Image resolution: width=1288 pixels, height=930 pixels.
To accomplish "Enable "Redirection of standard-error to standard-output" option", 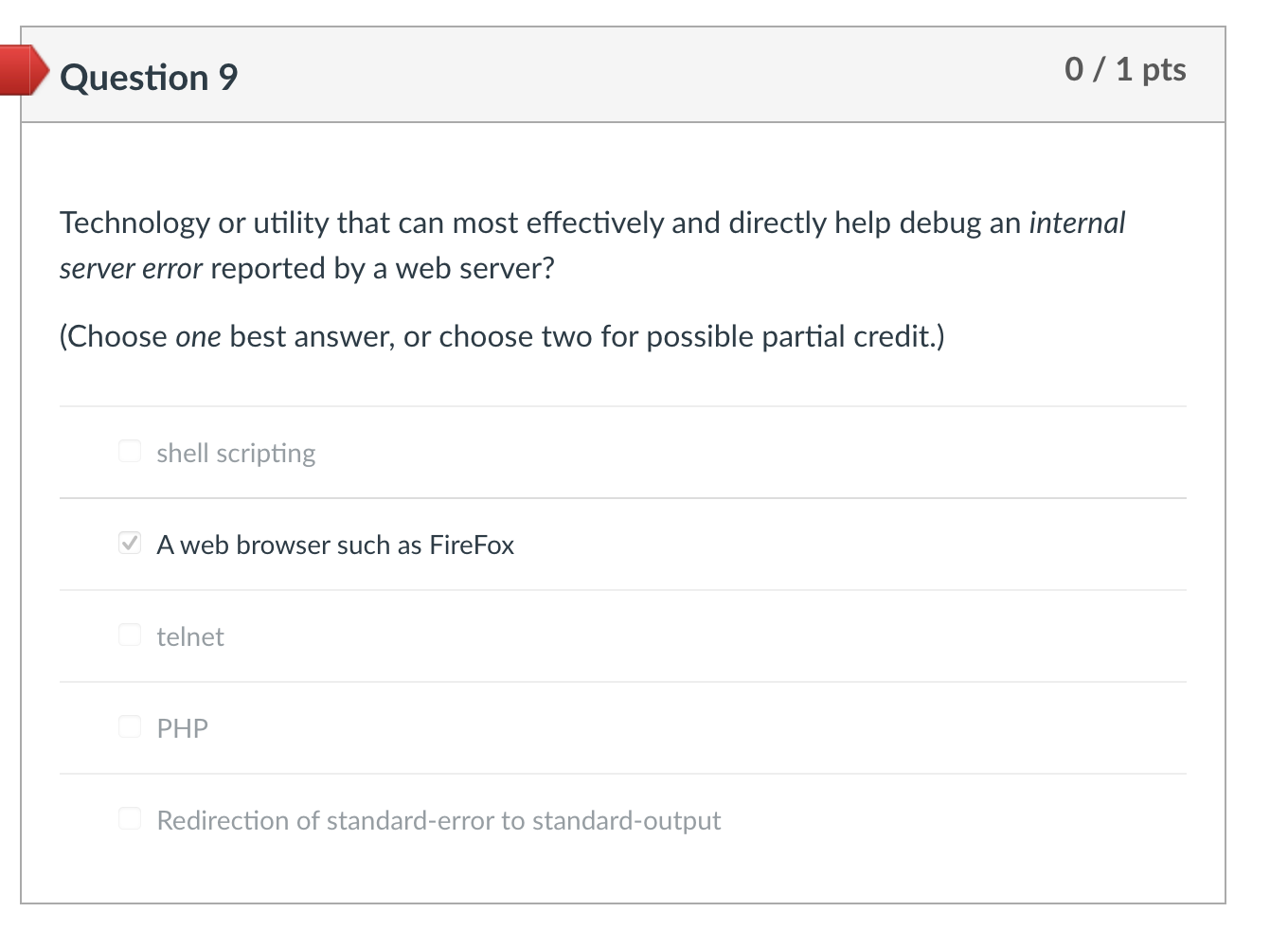I will (129, 818).
